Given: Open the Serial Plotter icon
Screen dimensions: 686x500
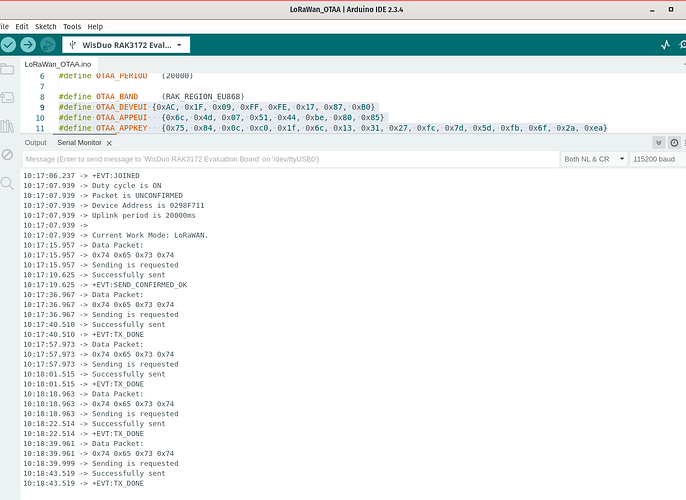Looking at the screenshot, I should pos(665,45).
